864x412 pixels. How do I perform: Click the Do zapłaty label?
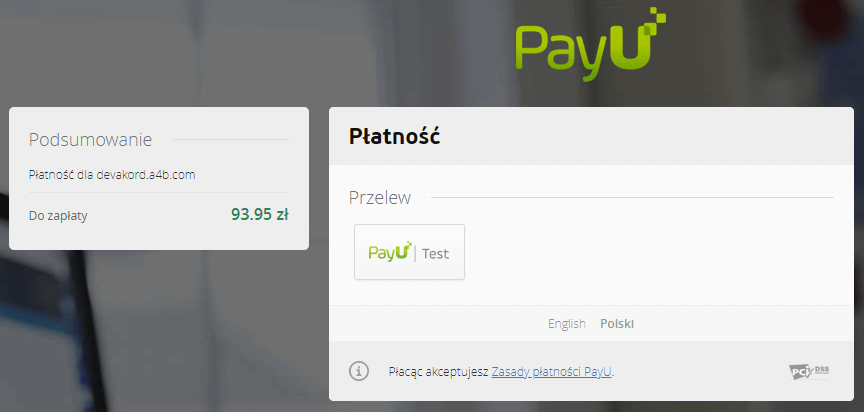click(x=58, y=216)
